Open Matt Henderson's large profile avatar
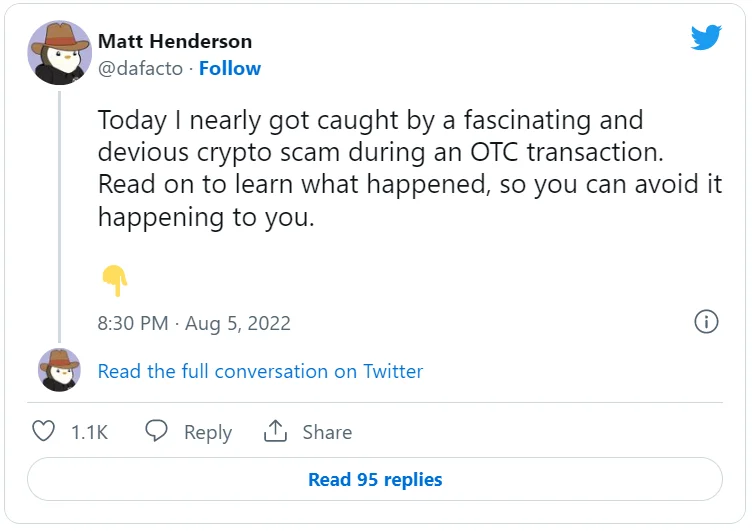Viewport: 752px width, 531px height. point(60,52)
